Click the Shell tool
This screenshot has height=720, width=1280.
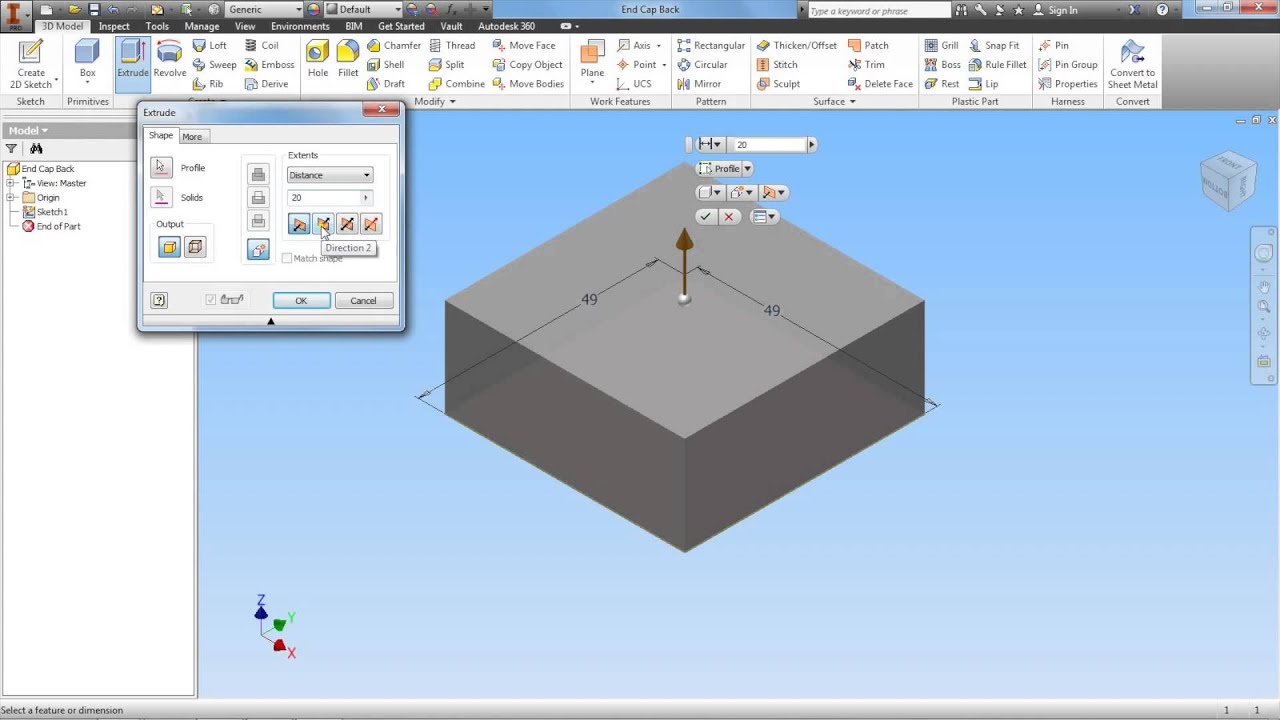(385, 64)
